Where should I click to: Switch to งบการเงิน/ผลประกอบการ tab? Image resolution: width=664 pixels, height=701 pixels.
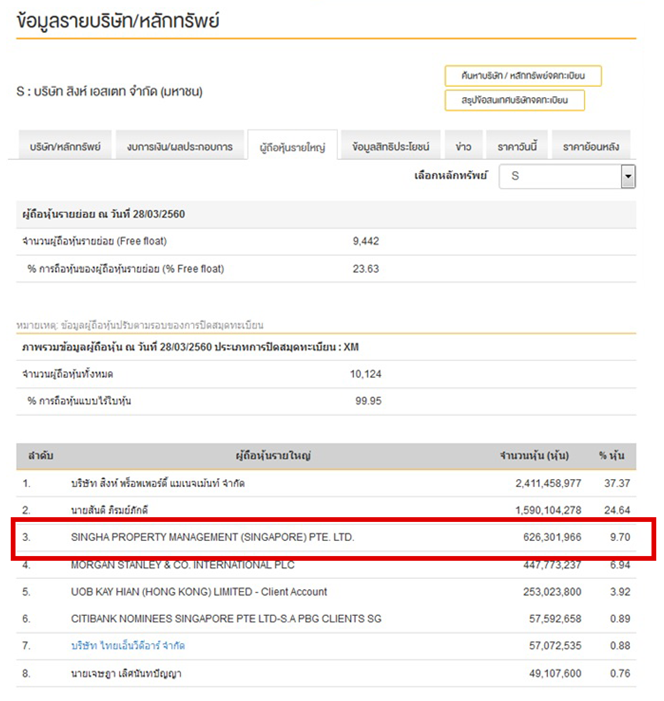[180, 147]
